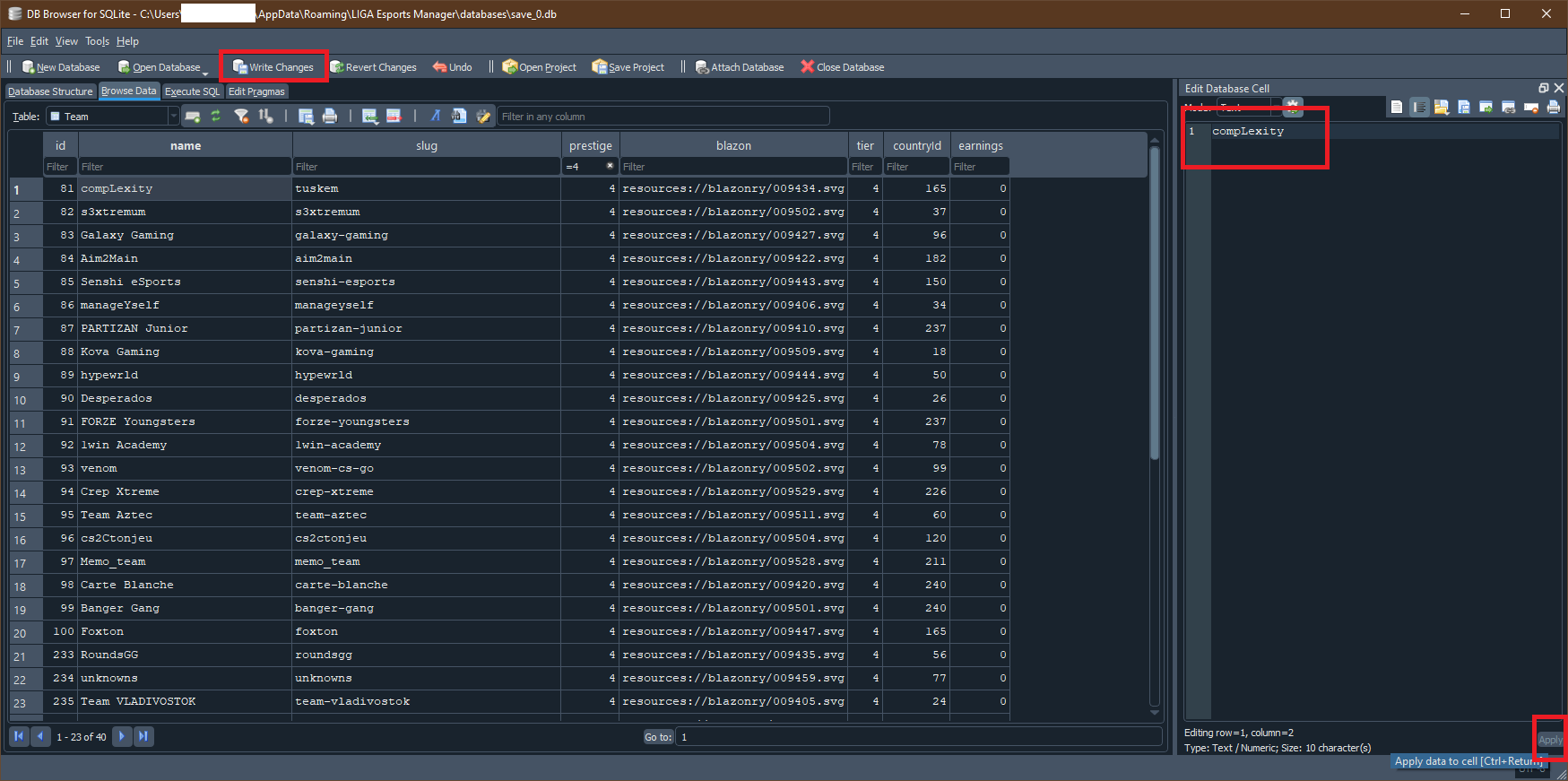Click Write Changes to save edits
Screen dimensions: 1568x781
point(273,67)
